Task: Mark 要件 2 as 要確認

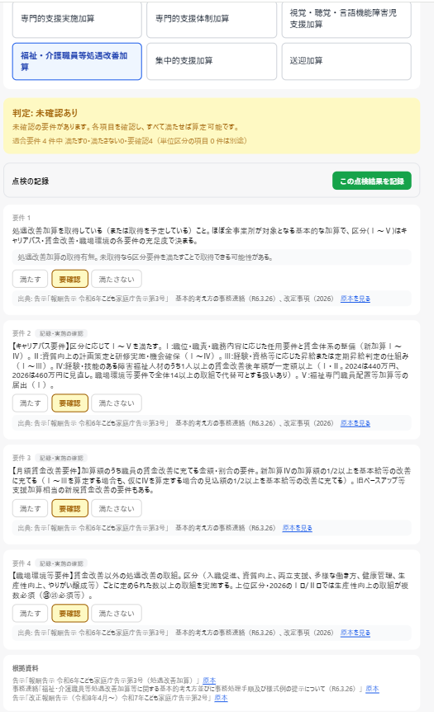Action: tap(70, 403)
